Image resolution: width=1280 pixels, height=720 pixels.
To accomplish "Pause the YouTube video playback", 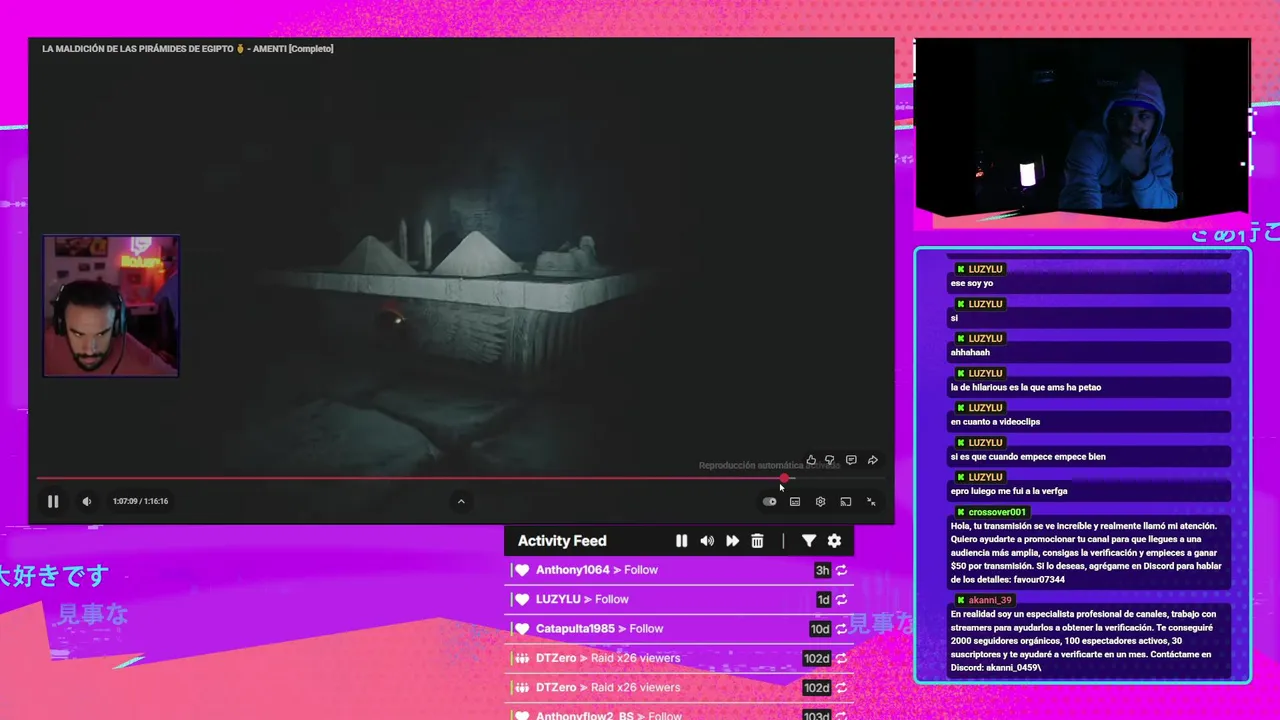I will (x=53, y=501).
